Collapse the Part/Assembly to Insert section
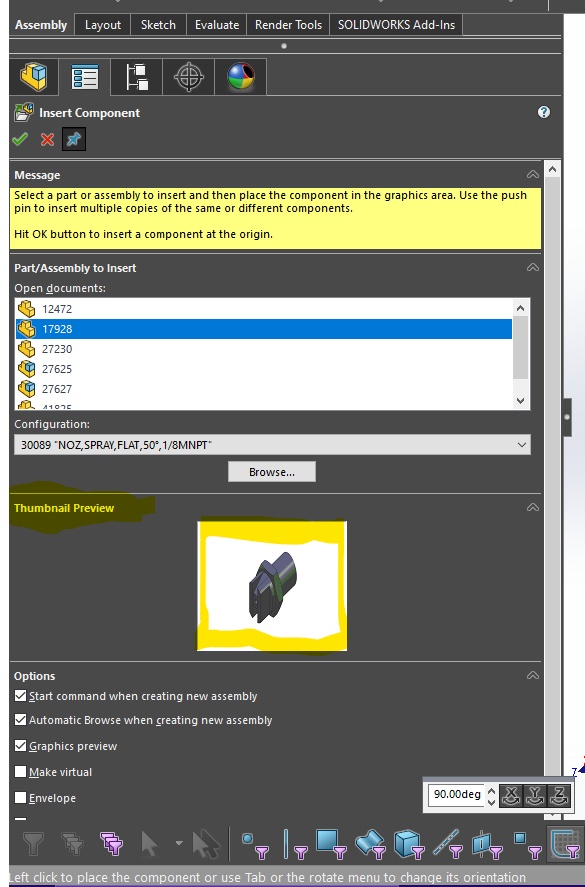The image size is (585, 887). pos(532,267)
